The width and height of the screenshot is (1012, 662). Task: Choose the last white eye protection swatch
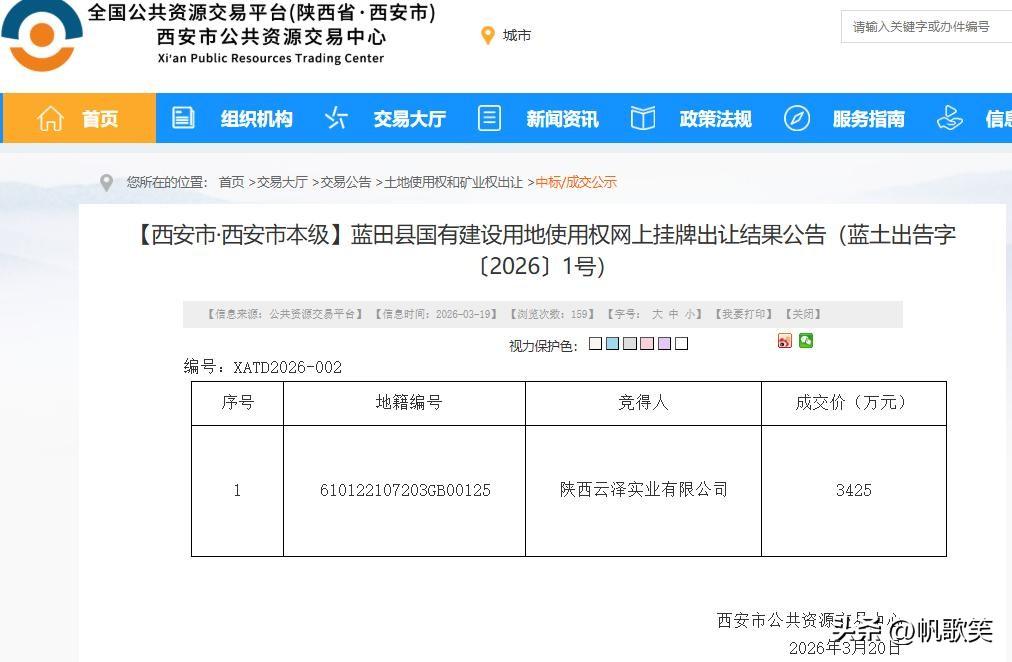tap(682, 343)
